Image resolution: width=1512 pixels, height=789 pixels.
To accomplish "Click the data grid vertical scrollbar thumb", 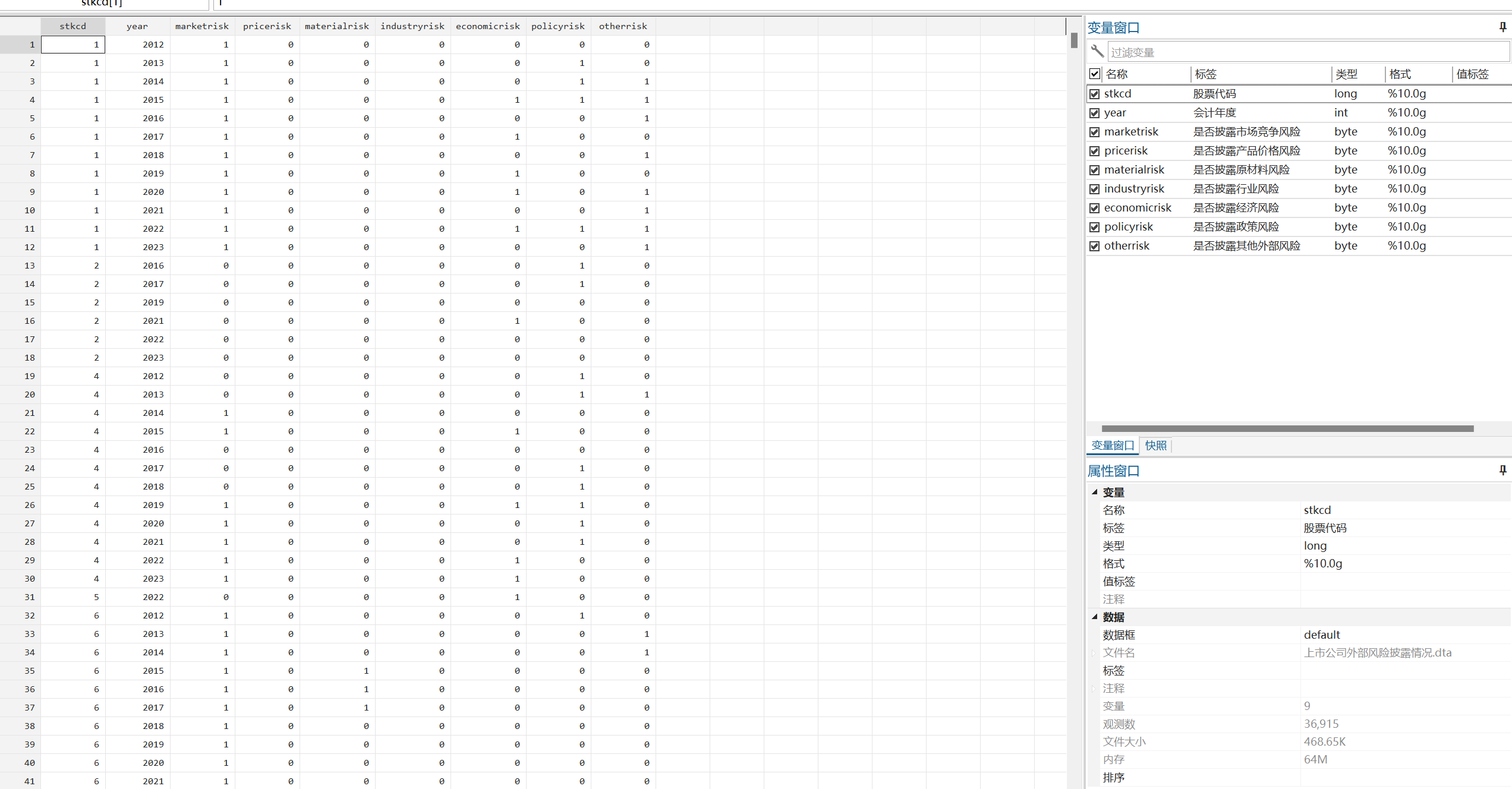I will (x=1074, y=40).
